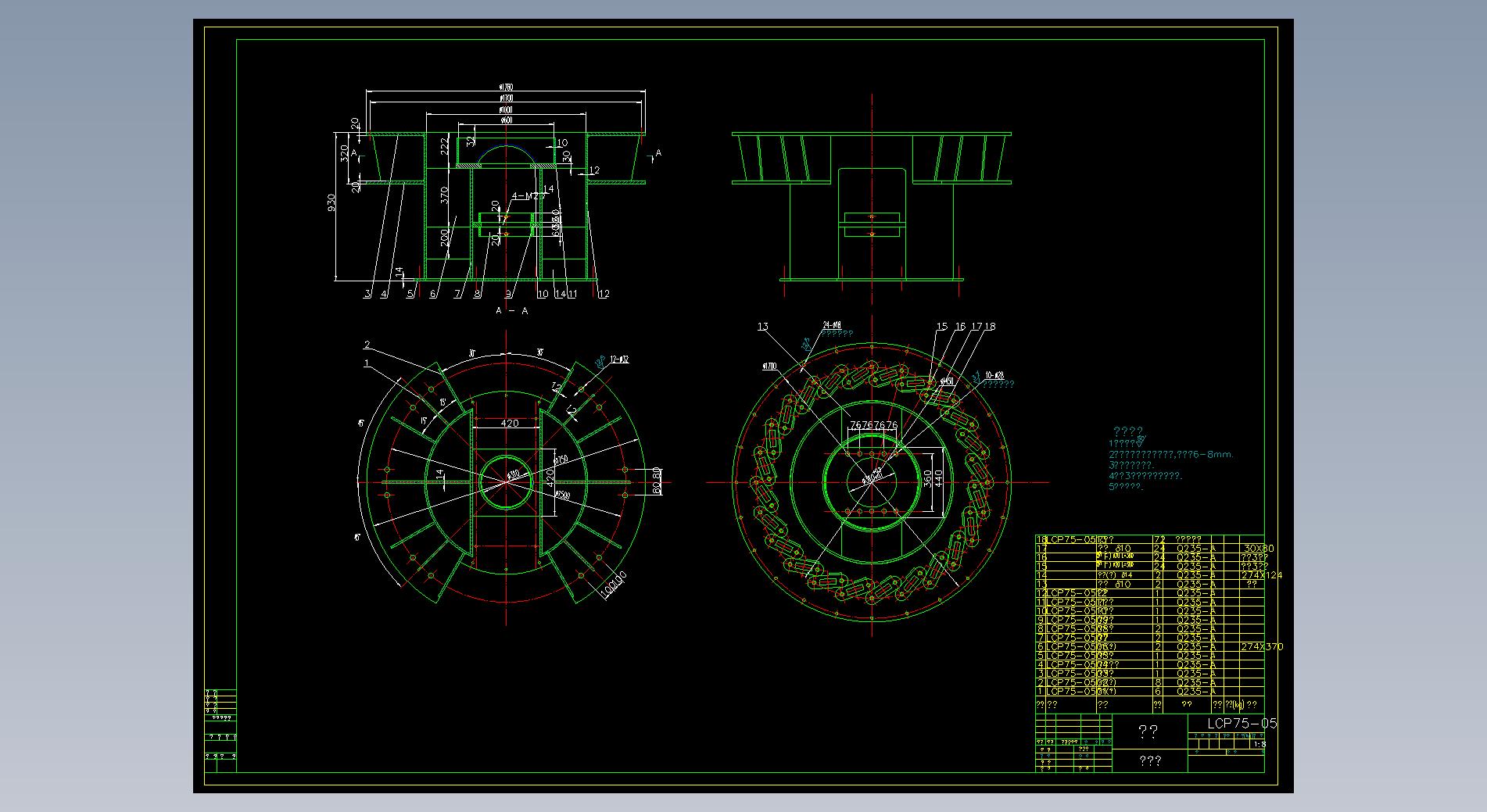Image resolution: width=1487 pixels, height=812 pixels.
Task: Select the 930 overall height dimension
Action: (x=331, y=203)
